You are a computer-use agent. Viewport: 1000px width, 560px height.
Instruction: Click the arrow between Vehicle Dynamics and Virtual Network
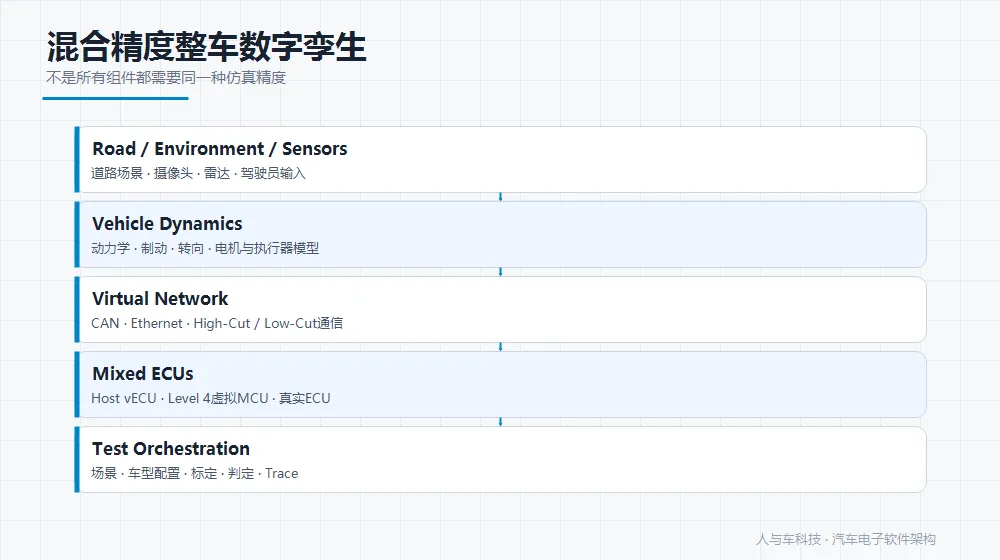click(501, 272)
